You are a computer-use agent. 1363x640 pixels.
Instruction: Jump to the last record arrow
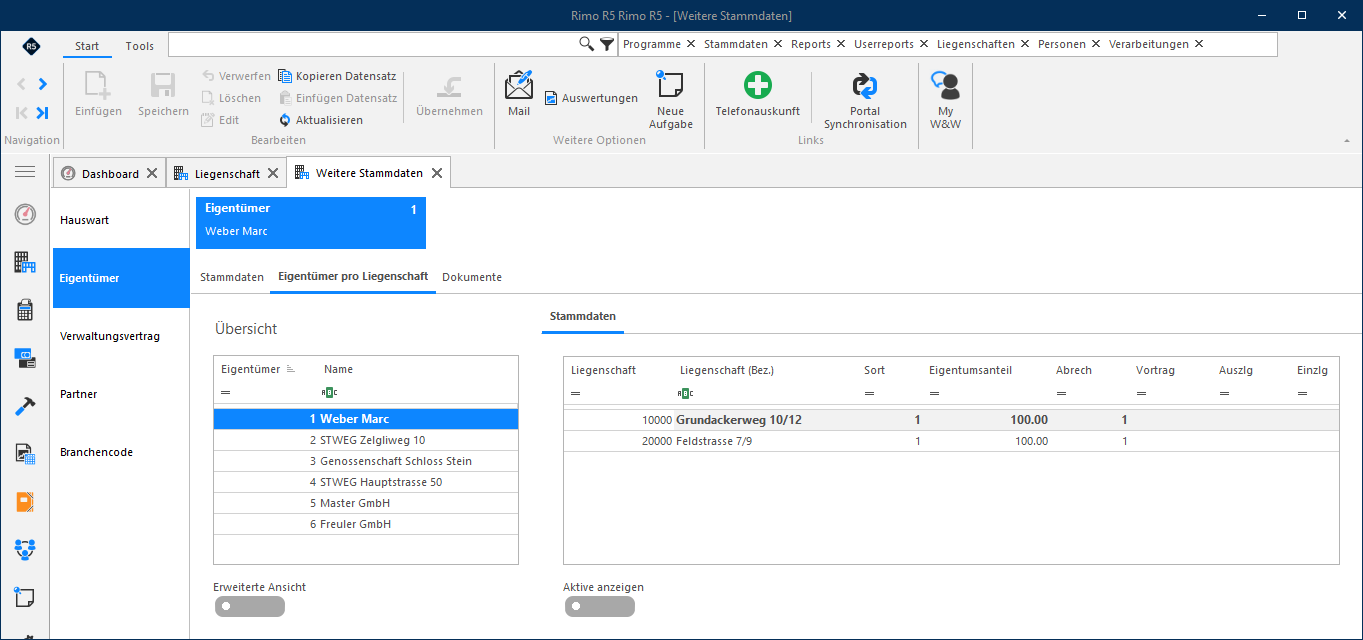point(42,113)
